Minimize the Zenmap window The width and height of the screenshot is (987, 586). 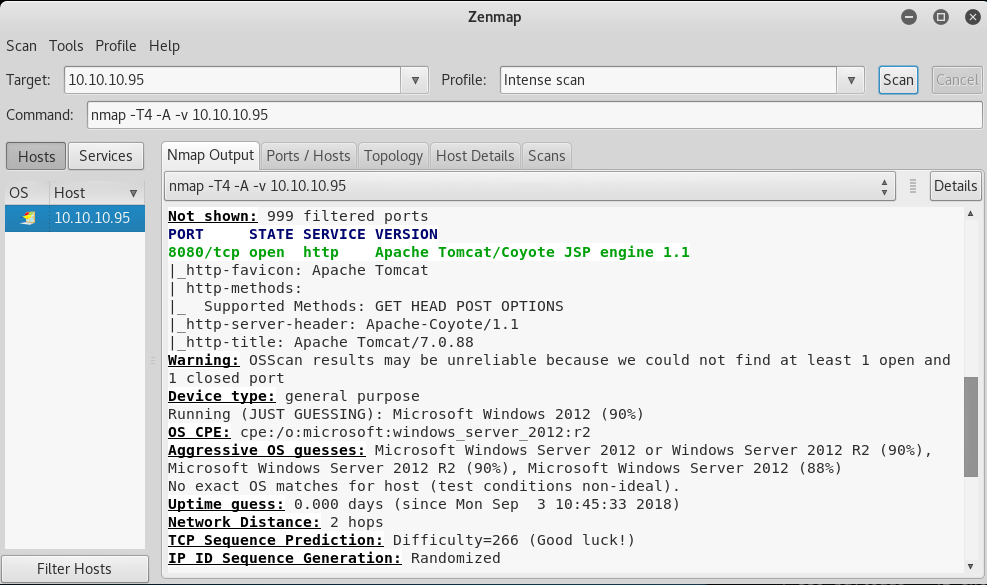click(908, 17)
